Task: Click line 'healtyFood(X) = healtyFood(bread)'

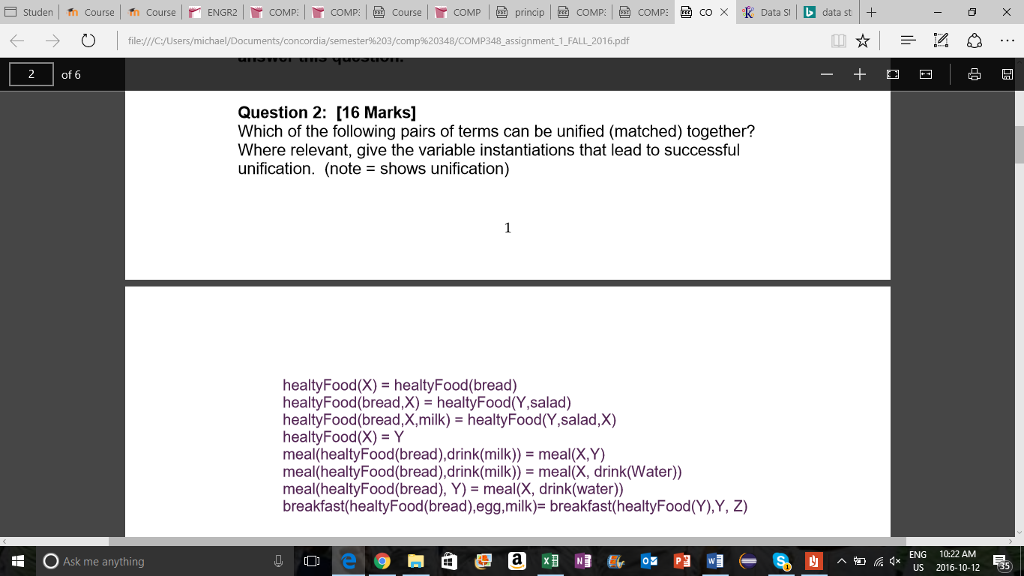Action: click(400, 385)
